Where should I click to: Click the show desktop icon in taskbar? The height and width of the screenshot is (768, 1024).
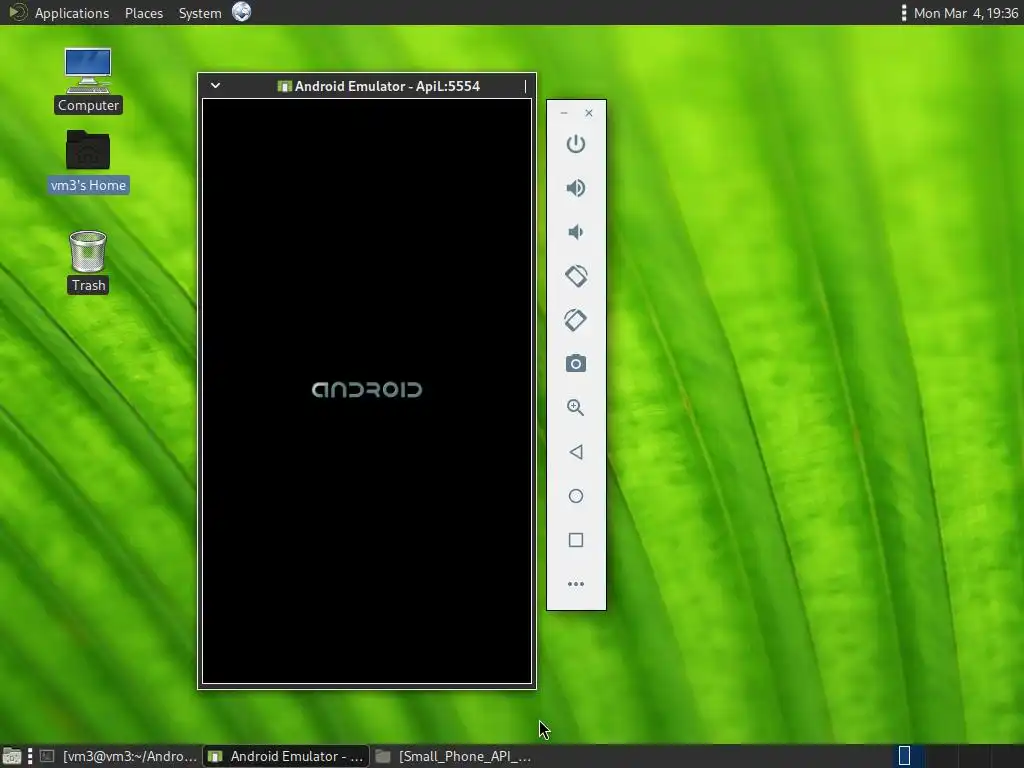12,756
